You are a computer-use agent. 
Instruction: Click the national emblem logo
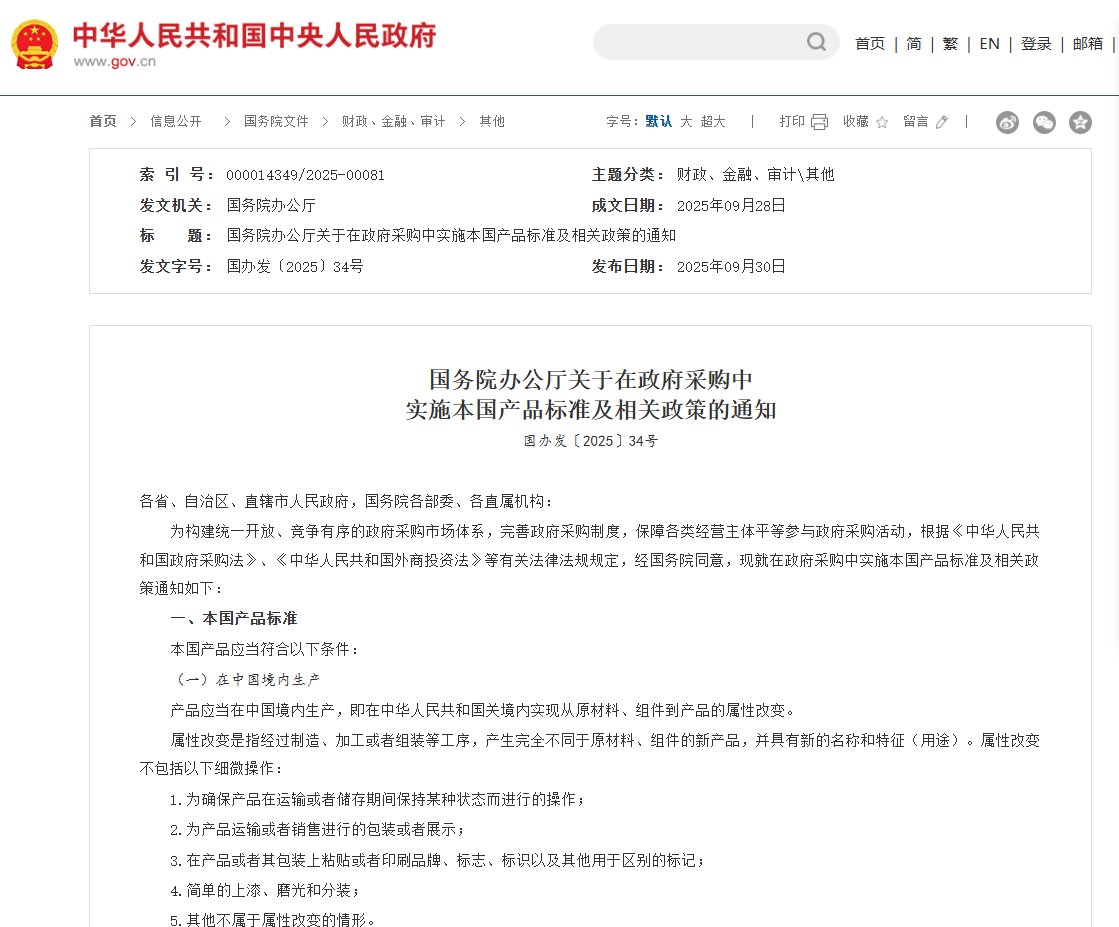(35, 44)
